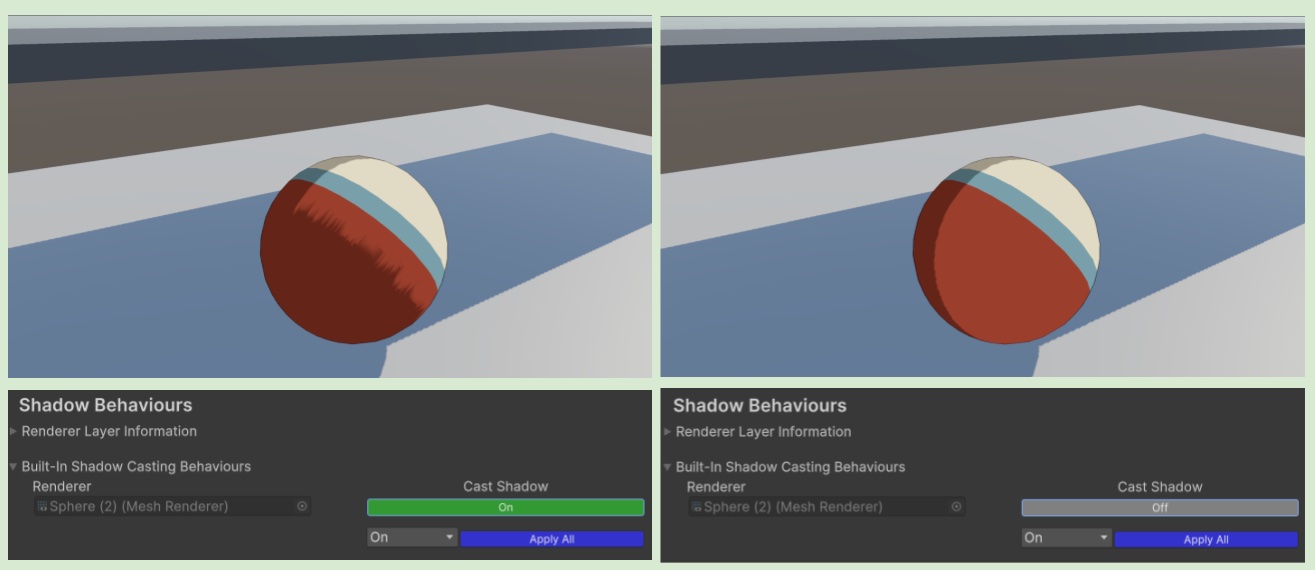Click object picker circle in the shadow-off panel
Screen dimensions: 1315x570
(x=956, y=507)
